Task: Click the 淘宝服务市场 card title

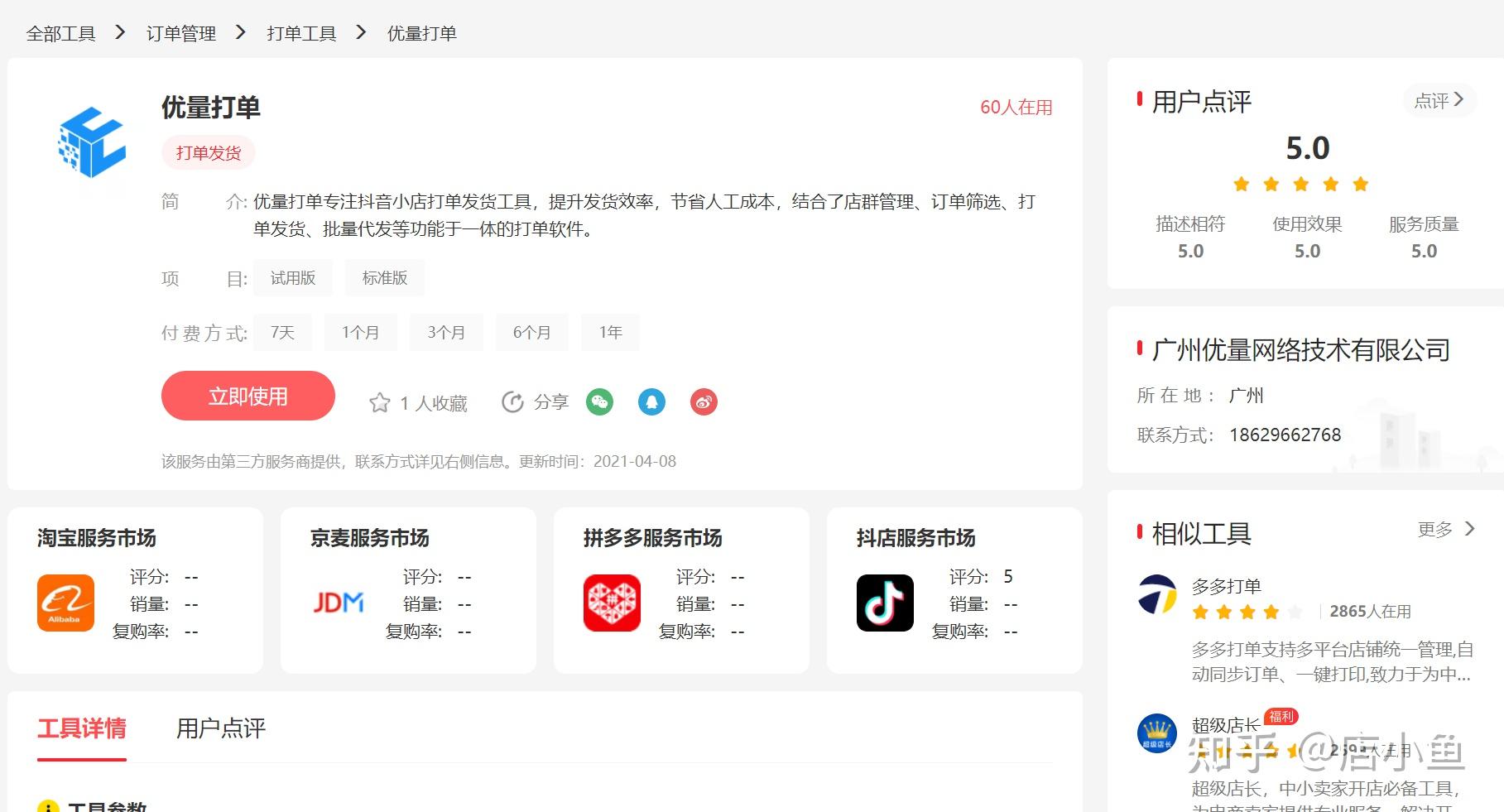Action: (97, 538)
